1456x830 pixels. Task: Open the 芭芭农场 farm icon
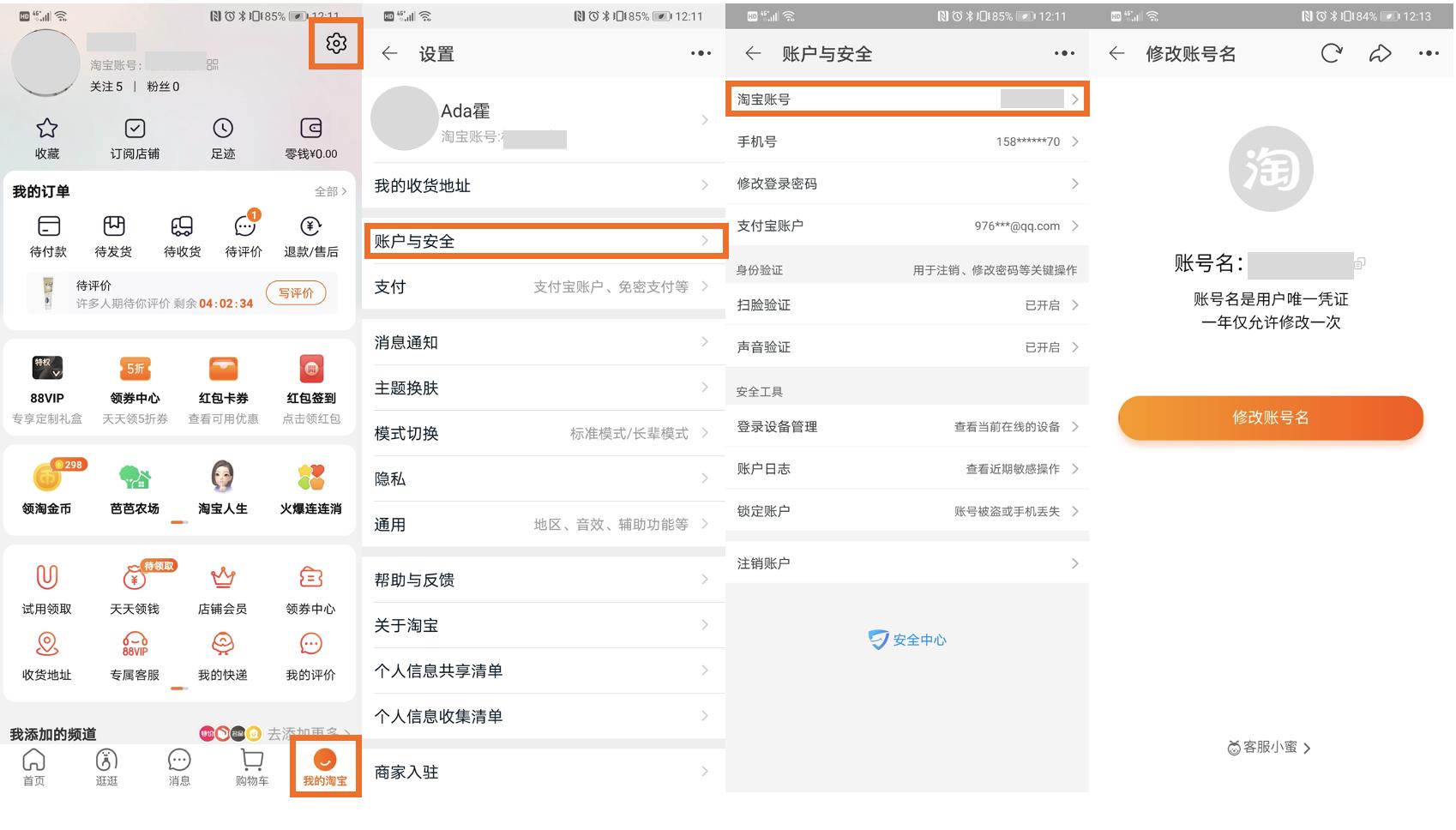coord(135,478)
